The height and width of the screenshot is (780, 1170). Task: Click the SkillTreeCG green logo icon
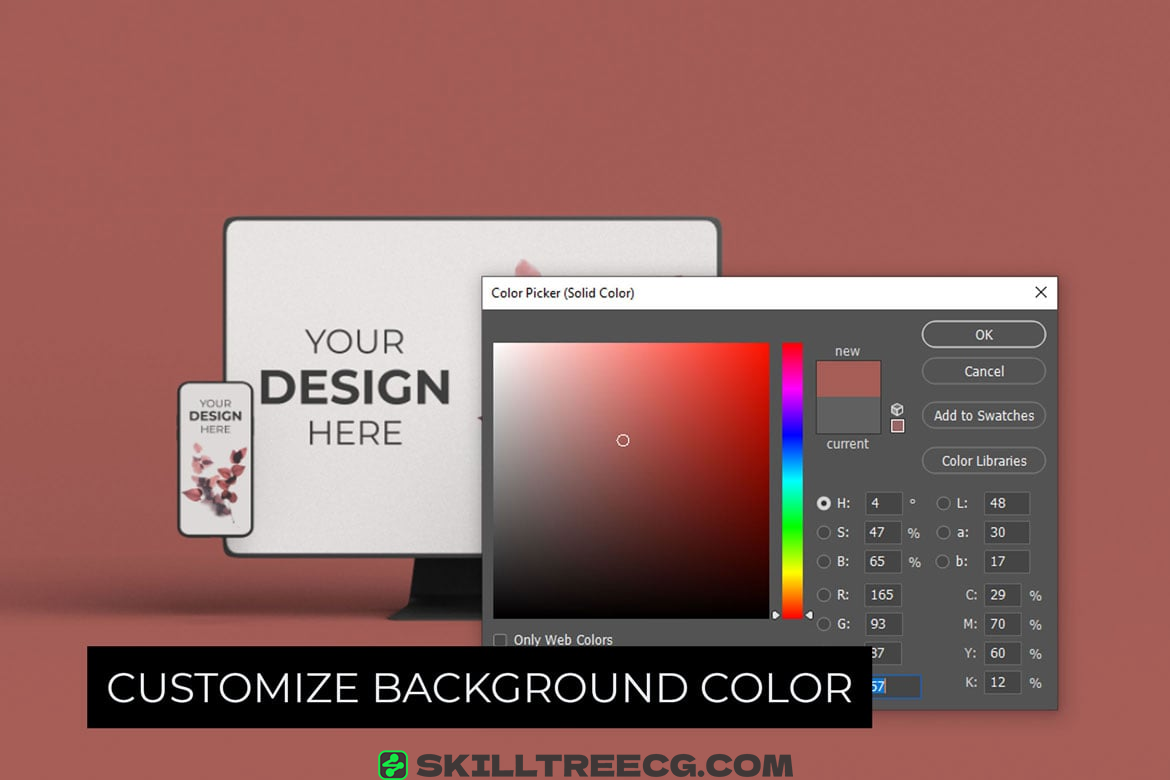pos(393,766)
